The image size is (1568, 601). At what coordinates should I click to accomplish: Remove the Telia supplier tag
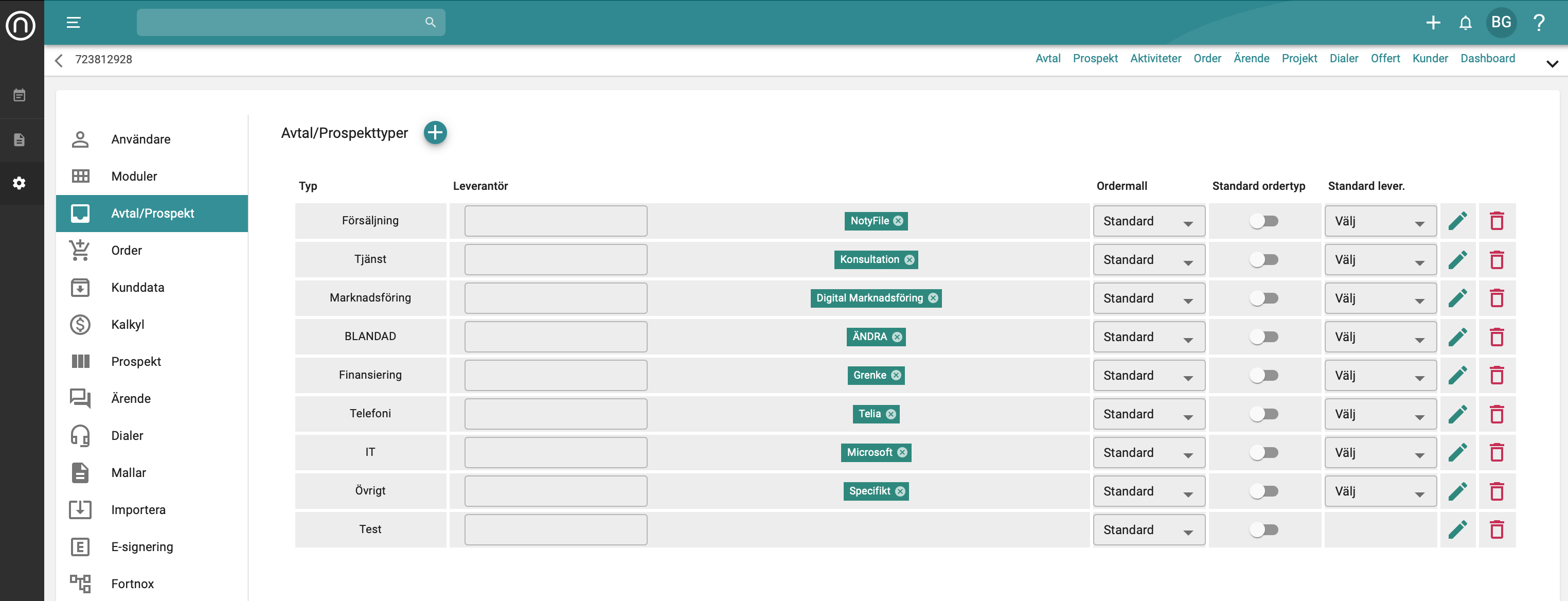coord(890,414)
